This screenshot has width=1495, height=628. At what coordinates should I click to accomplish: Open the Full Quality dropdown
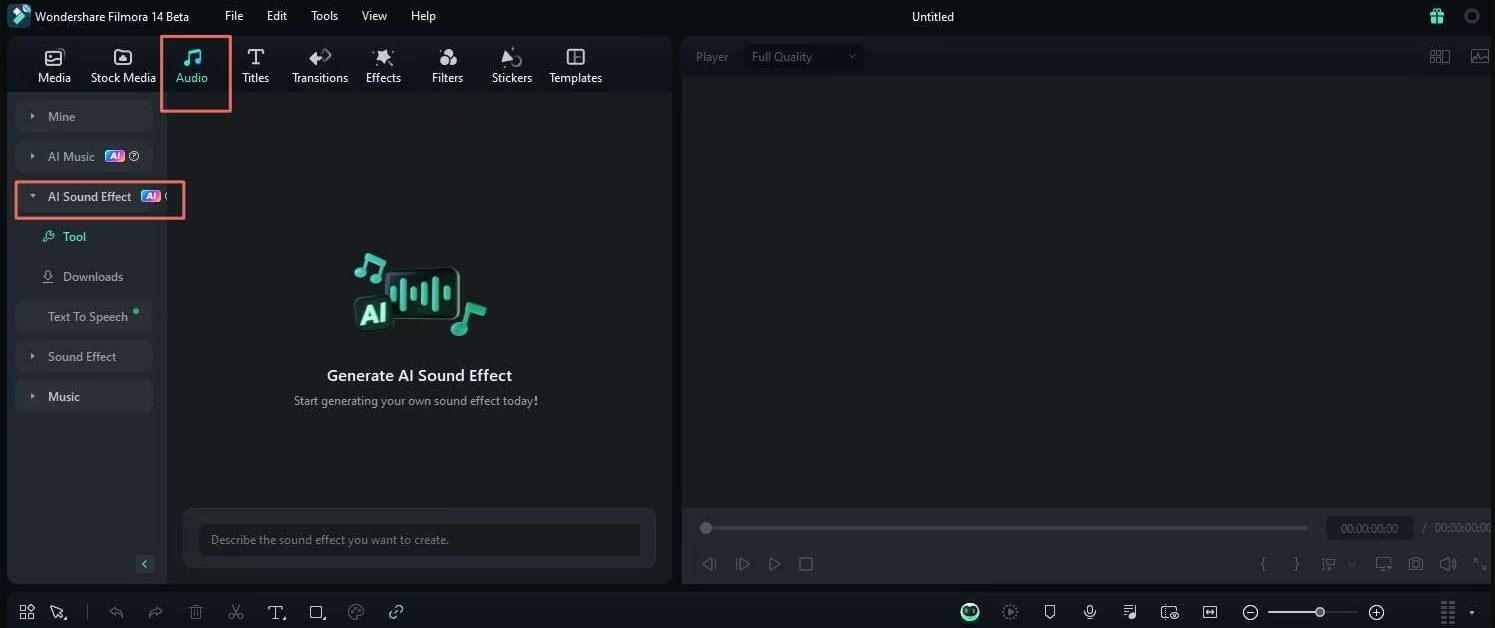pyautogui.click(x=804, y=57)
